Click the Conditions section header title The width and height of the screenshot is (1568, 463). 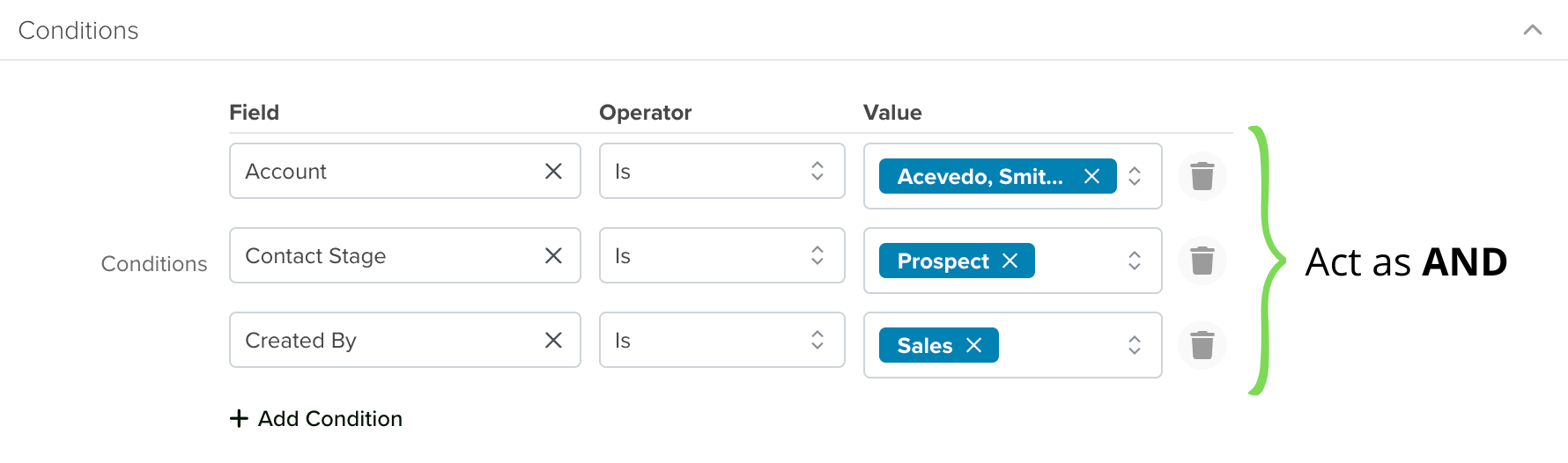tap(78, 30)
